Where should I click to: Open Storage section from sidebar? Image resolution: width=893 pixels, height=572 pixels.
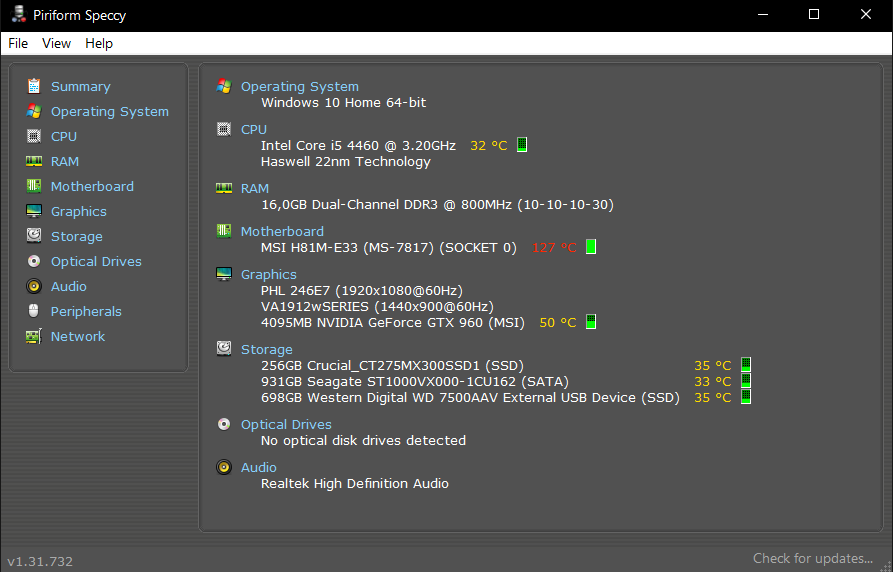click(77, 236)
